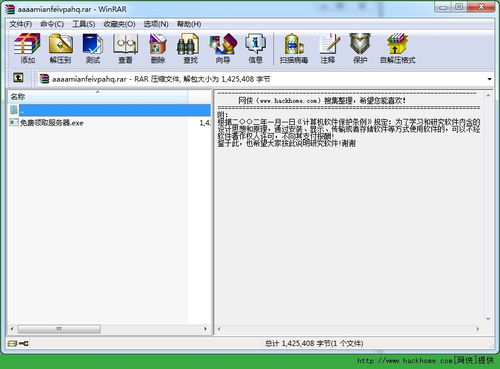The image size is (500, 369).
Task: Show archive 信息 (Info) icon
Action: coord(255,48)
